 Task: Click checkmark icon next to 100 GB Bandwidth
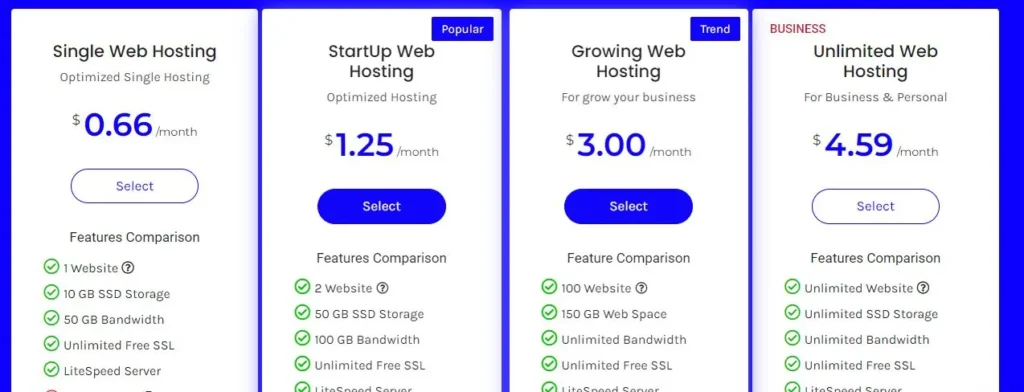[302, 338]
